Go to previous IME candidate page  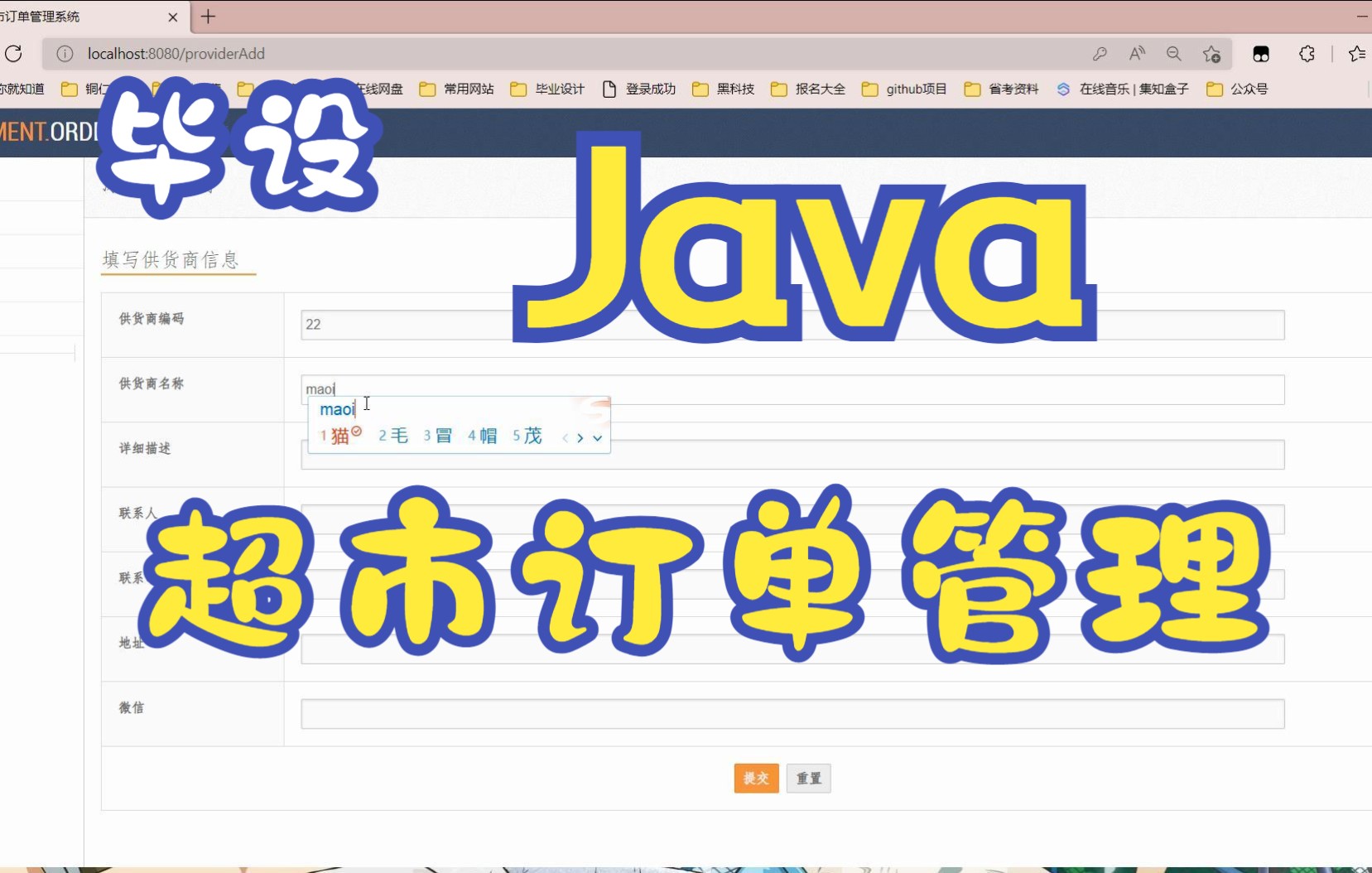(x=566, y=438)
